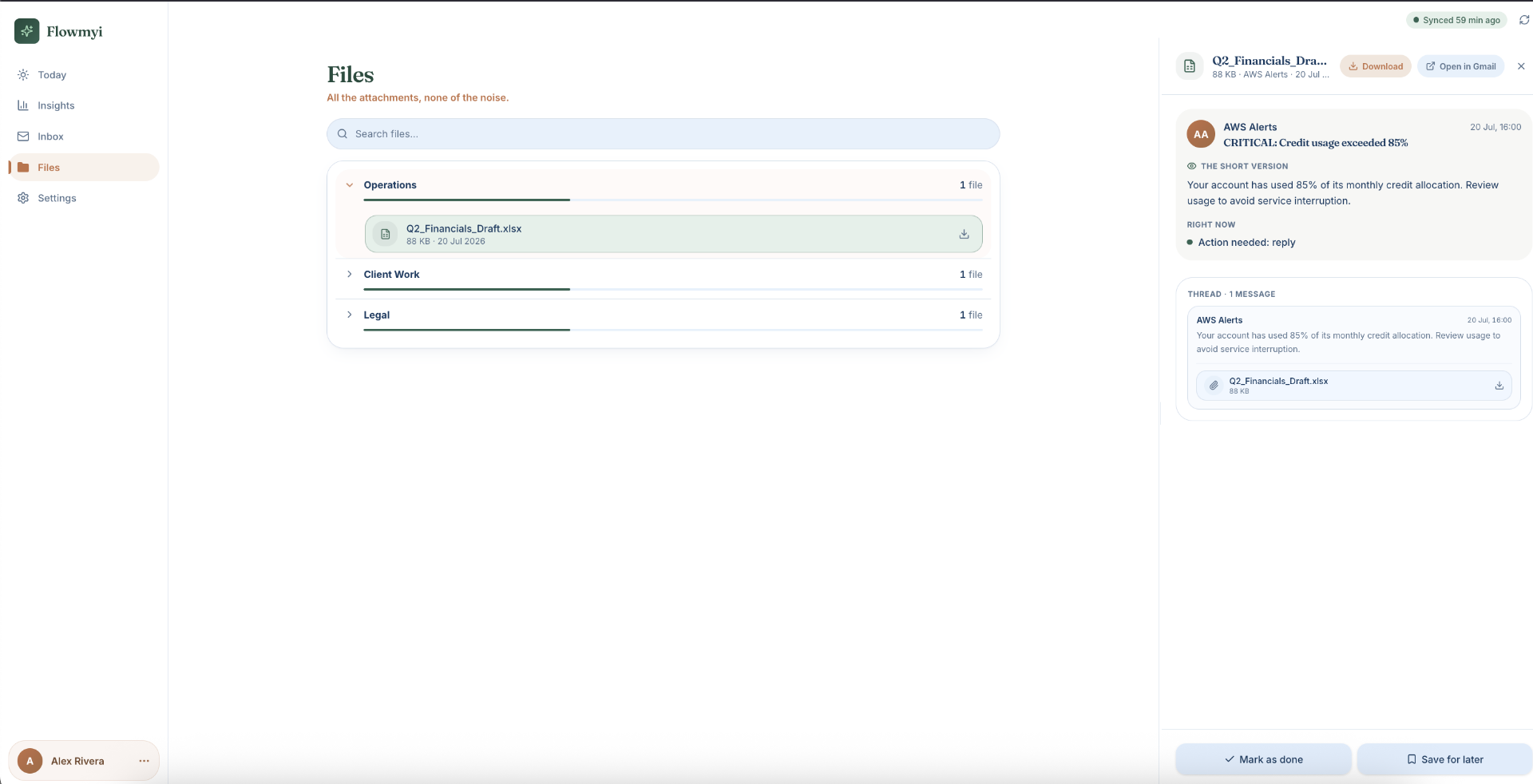Click the AA sender avatar
The width and height of the screenshot is (1533, 784).
tap(1201, 134)
